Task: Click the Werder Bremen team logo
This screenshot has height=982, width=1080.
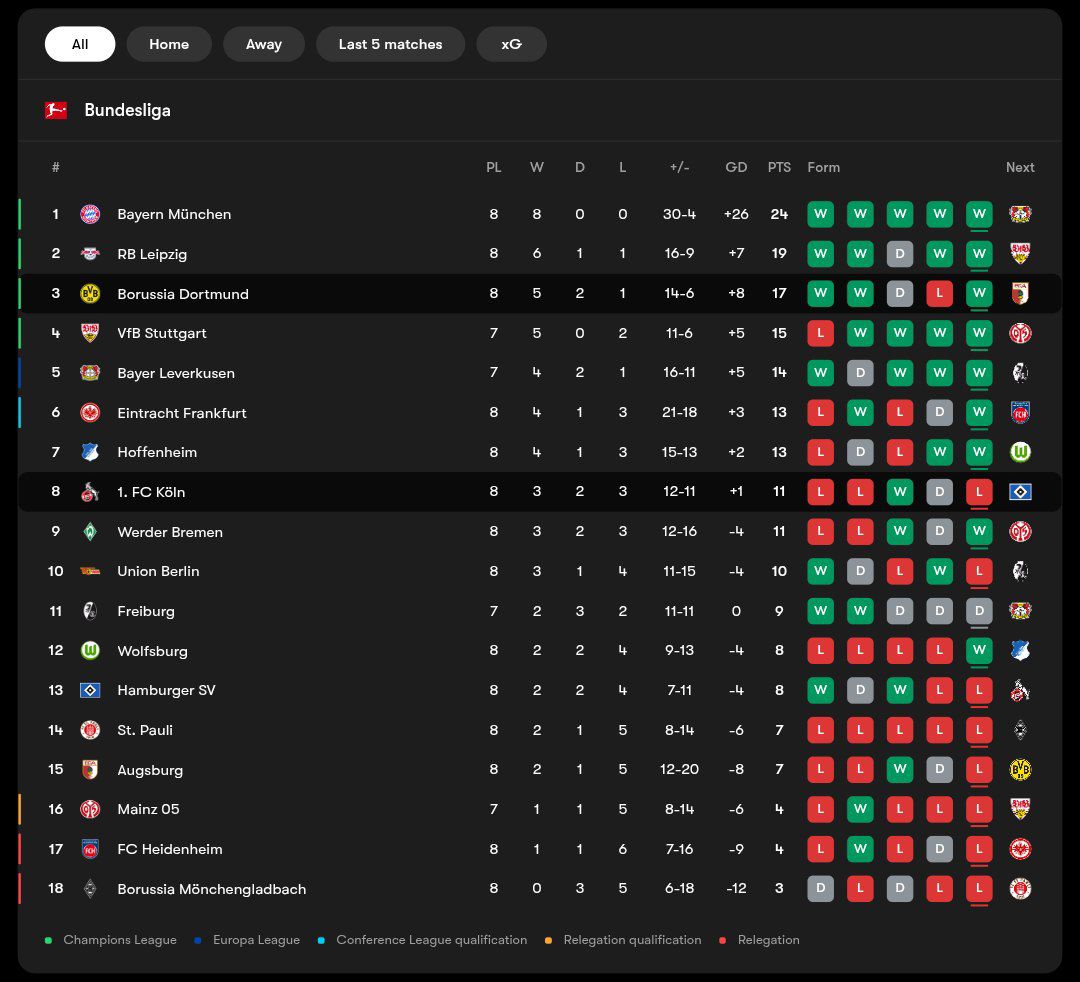Action: (90, 532)
